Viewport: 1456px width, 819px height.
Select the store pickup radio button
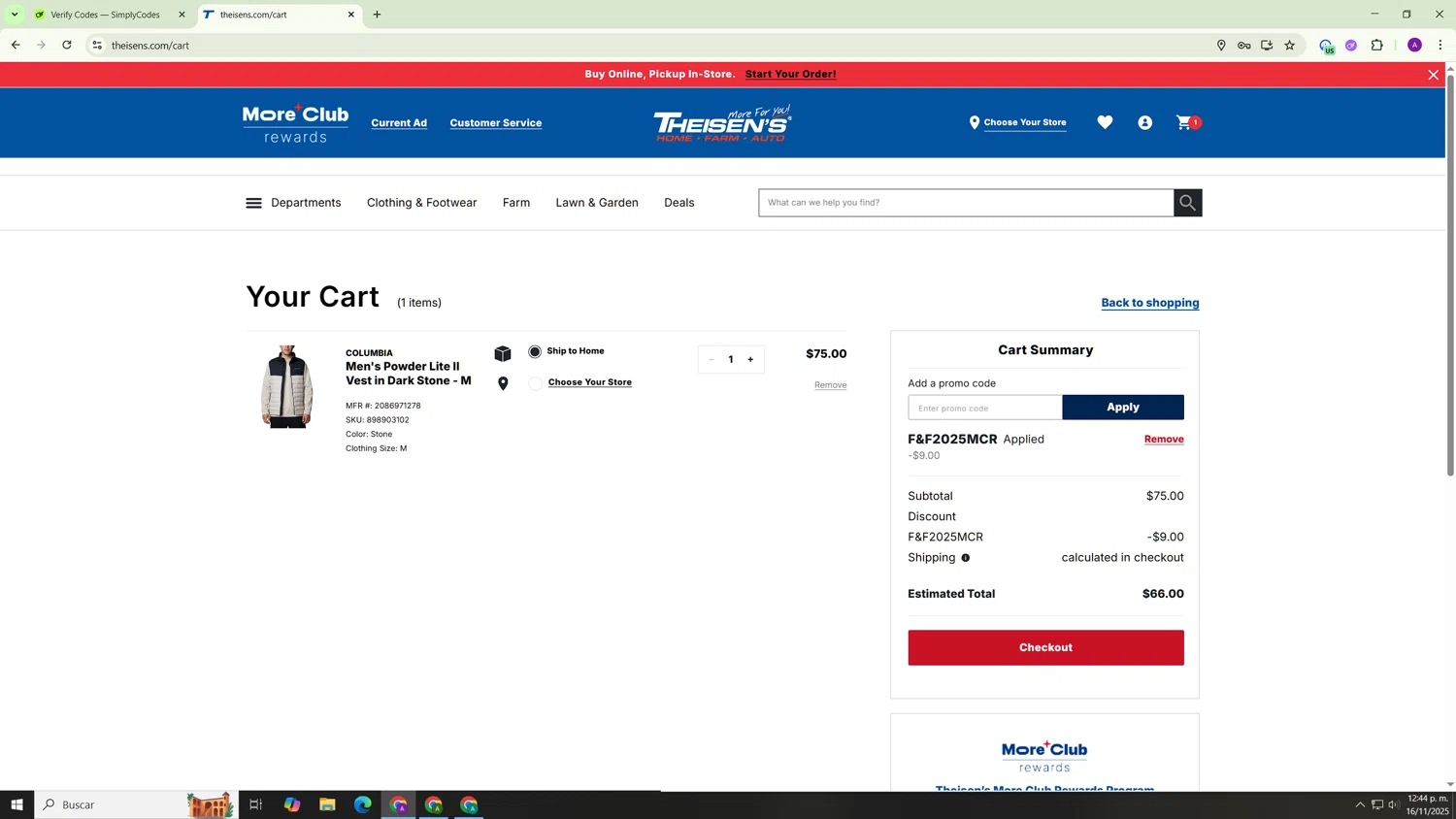[x=535, y=383]
